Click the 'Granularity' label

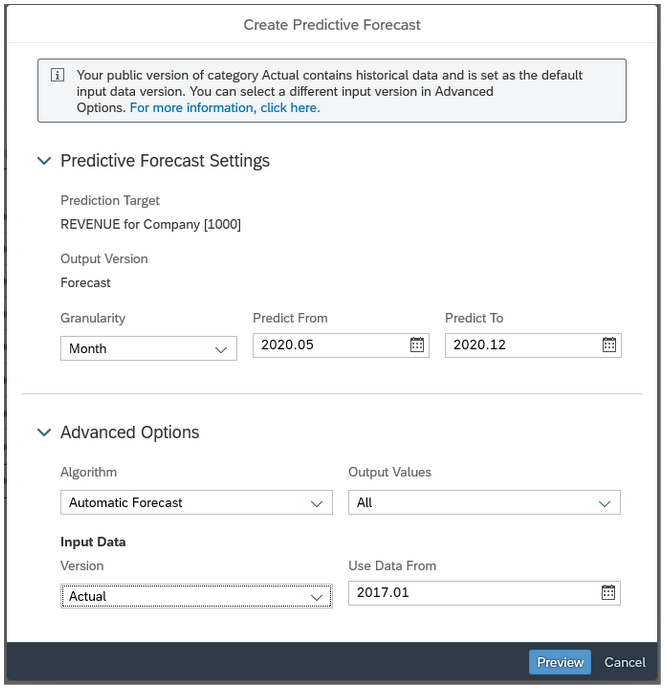pyautogui.click(x=93, y=318)
